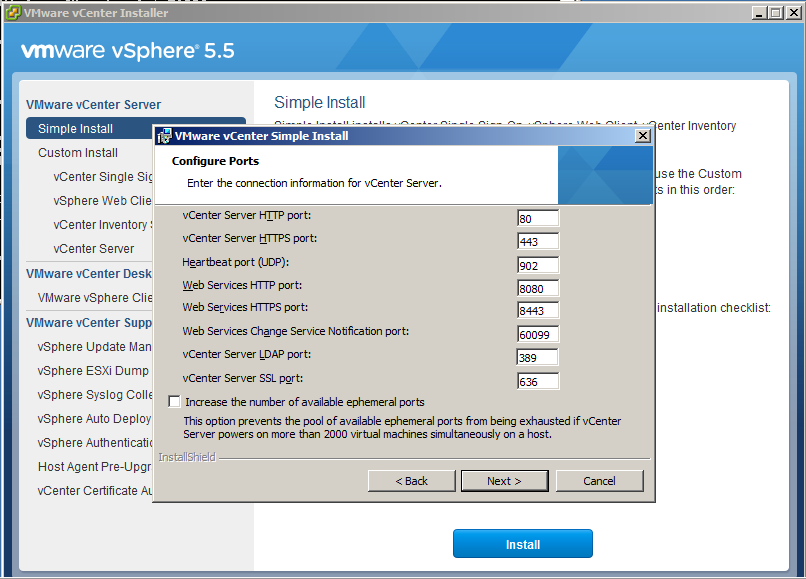Click the Web Services HTTPS port field

click(x=538, y=310)
